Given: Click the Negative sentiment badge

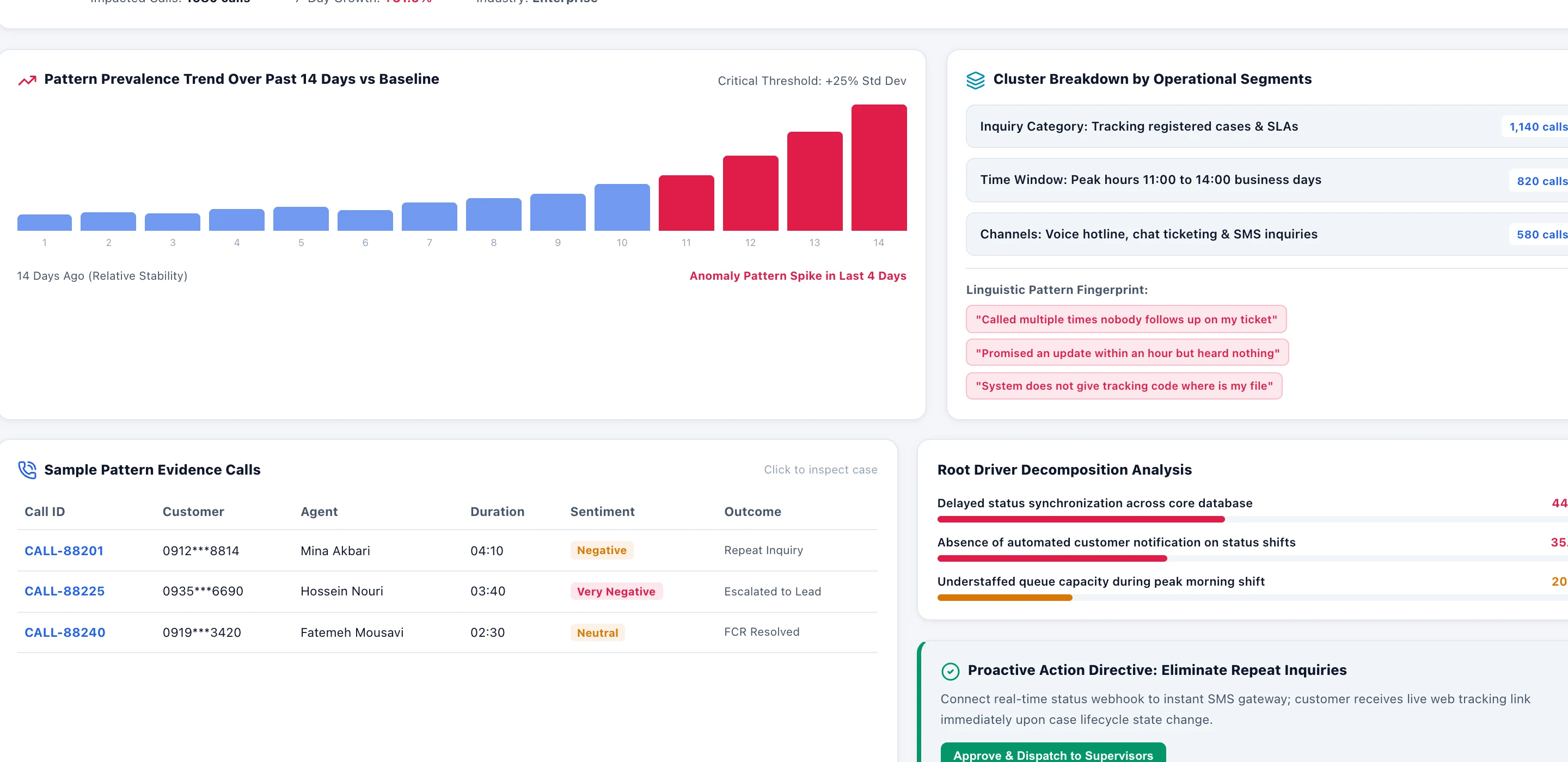Looking at the screenshot, I should [602, 550].
